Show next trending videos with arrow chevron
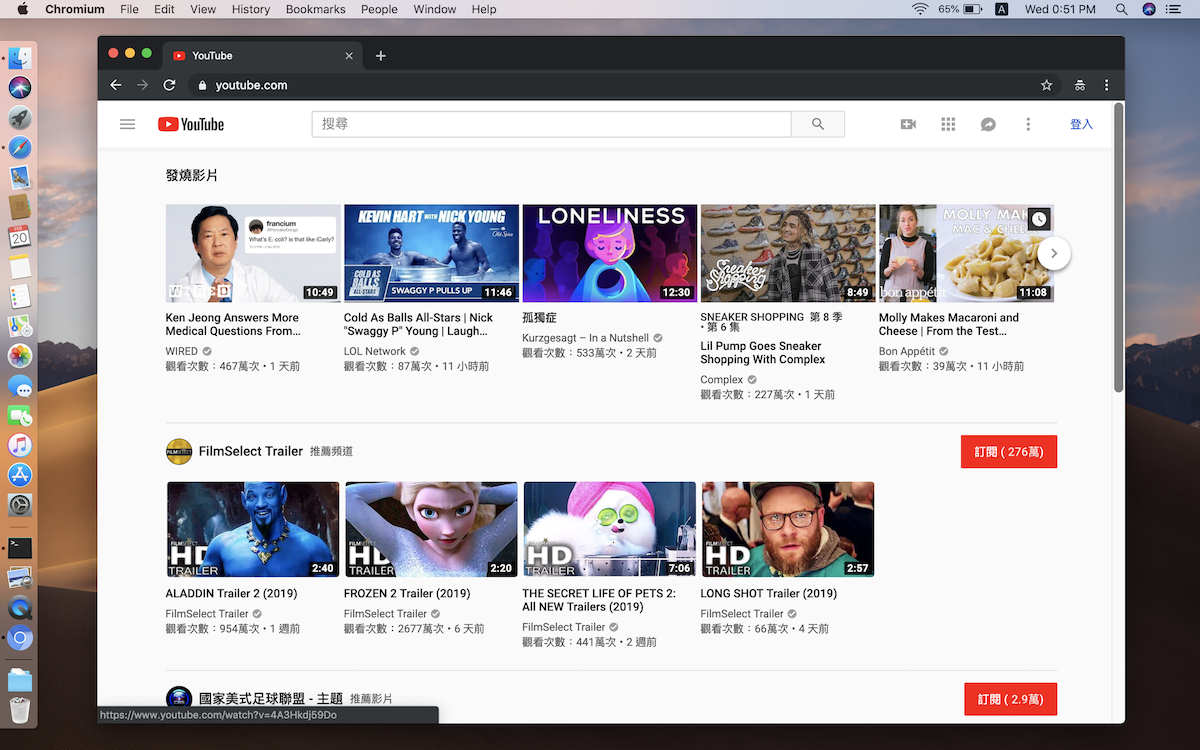Screen dimensions: 1200x750 click(1054, 253)
